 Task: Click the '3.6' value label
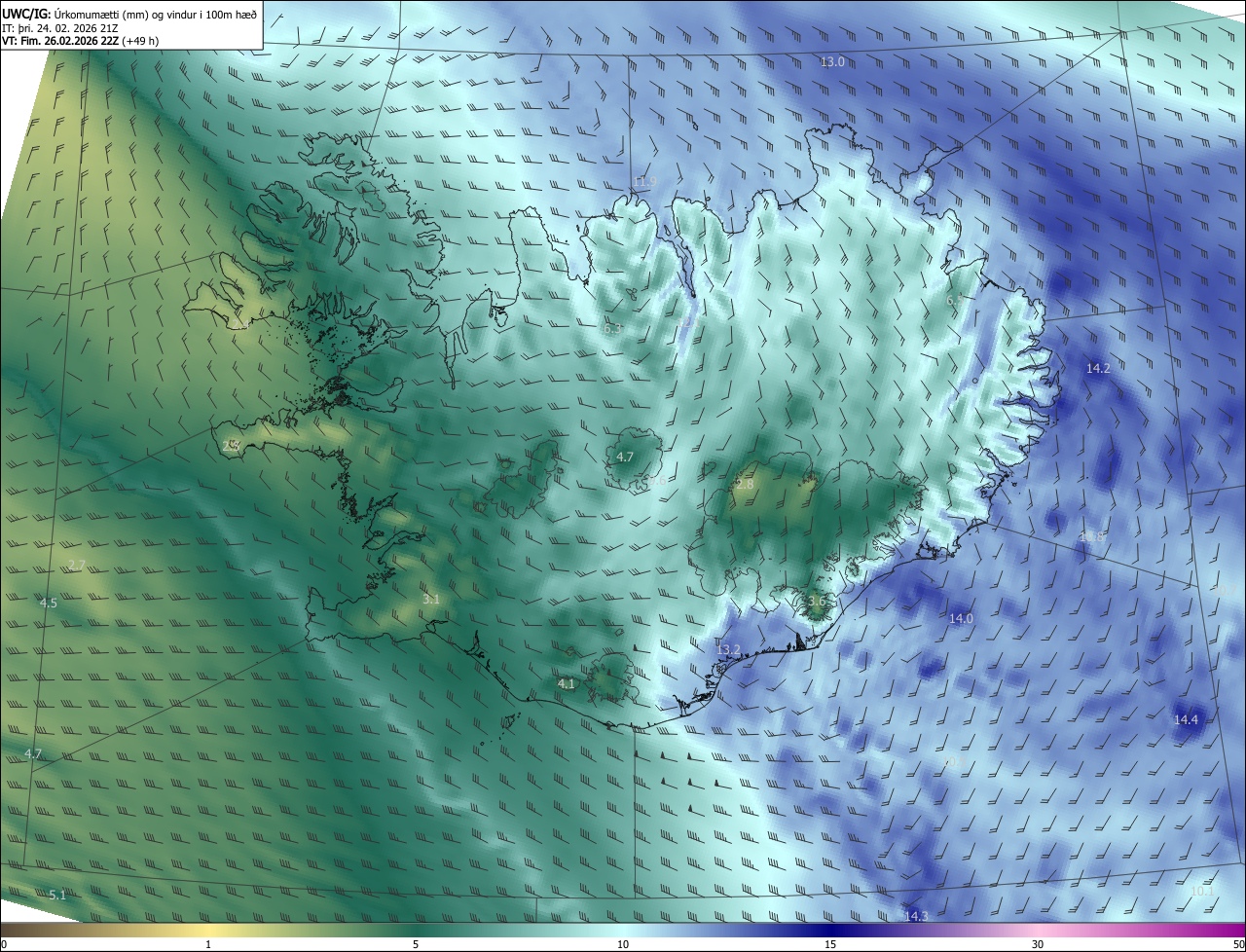tap(817, 601)
